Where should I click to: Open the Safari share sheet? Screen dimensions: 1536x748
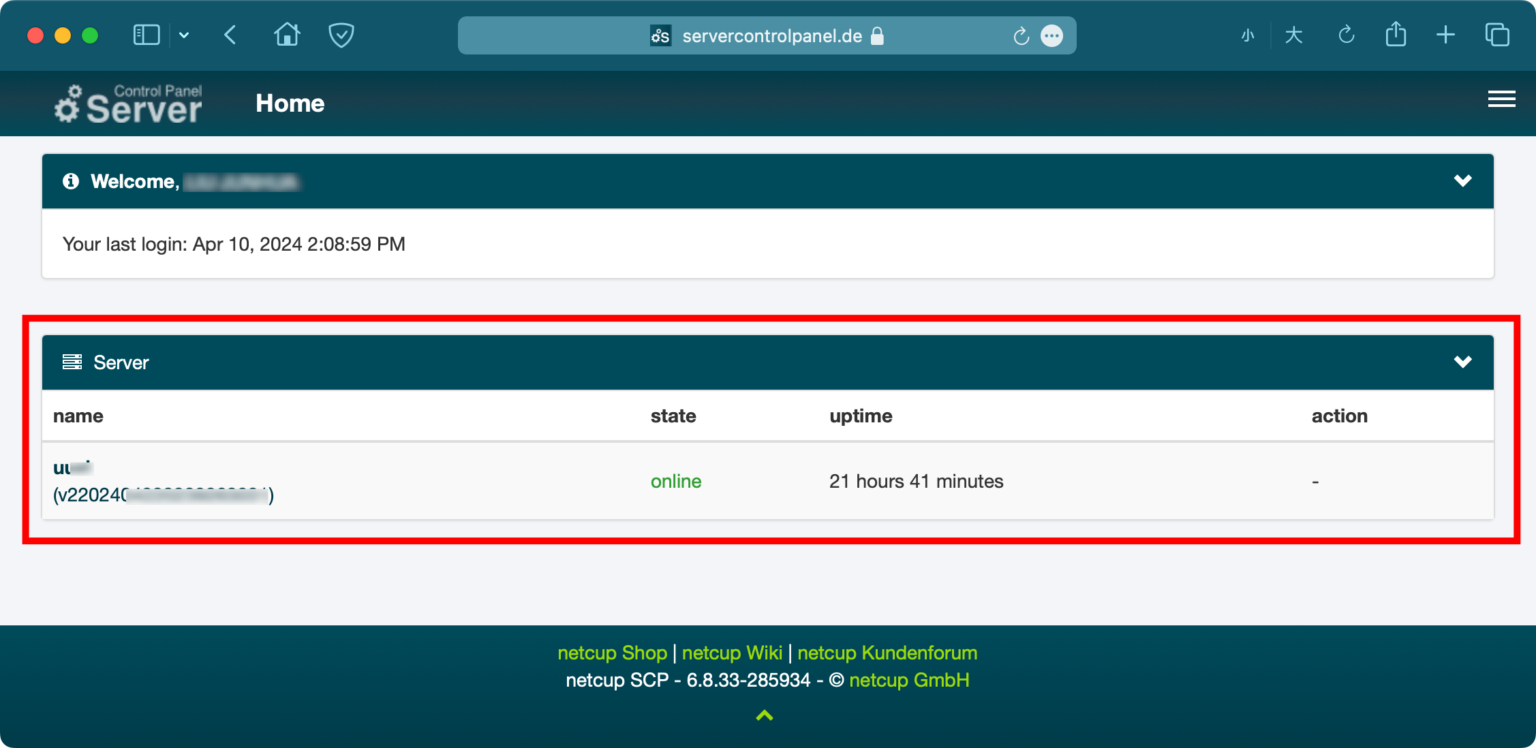[x=1395, y=35]
